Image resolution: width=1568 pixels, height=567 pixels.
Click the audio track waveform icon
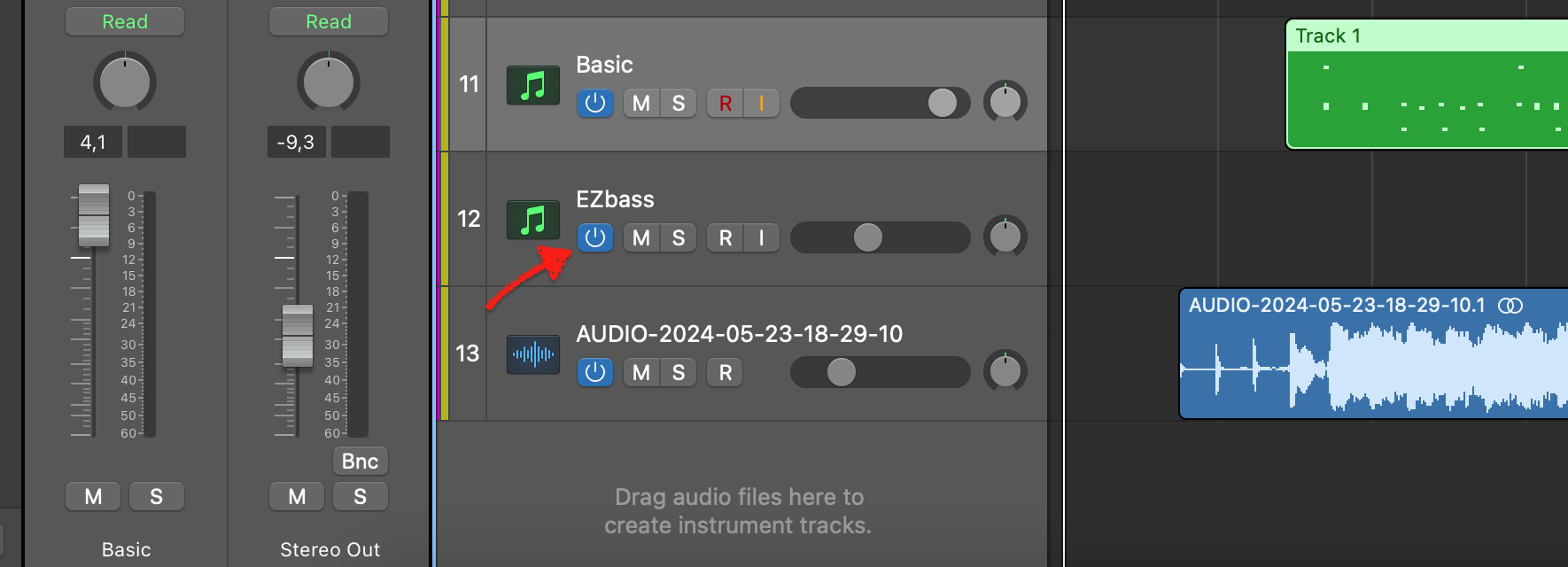(533, 354)
